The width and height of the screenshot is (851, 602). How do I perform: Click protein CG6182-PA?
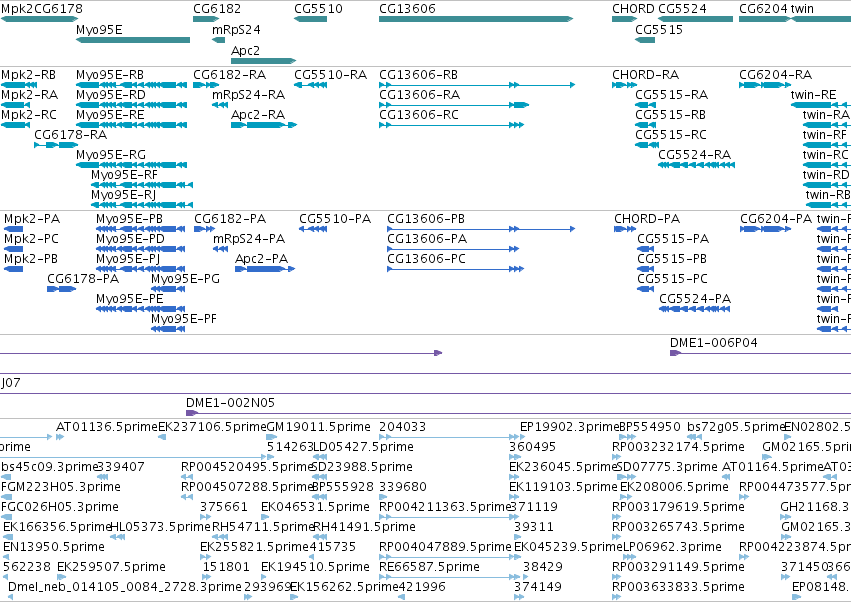[205, 229]
